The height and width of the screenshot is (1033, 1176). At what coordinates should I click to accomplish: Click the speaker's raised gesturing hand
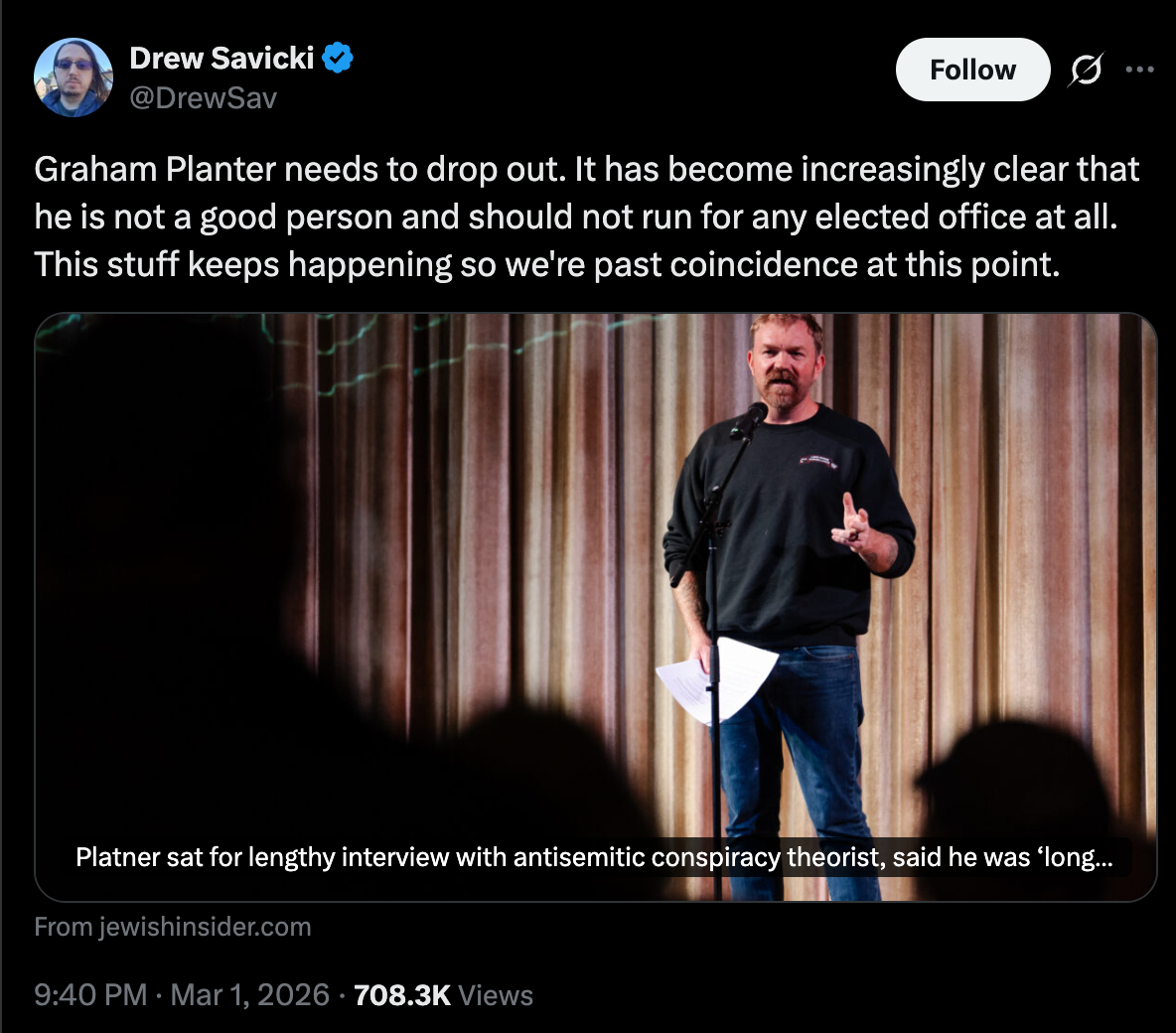point(853,522)
